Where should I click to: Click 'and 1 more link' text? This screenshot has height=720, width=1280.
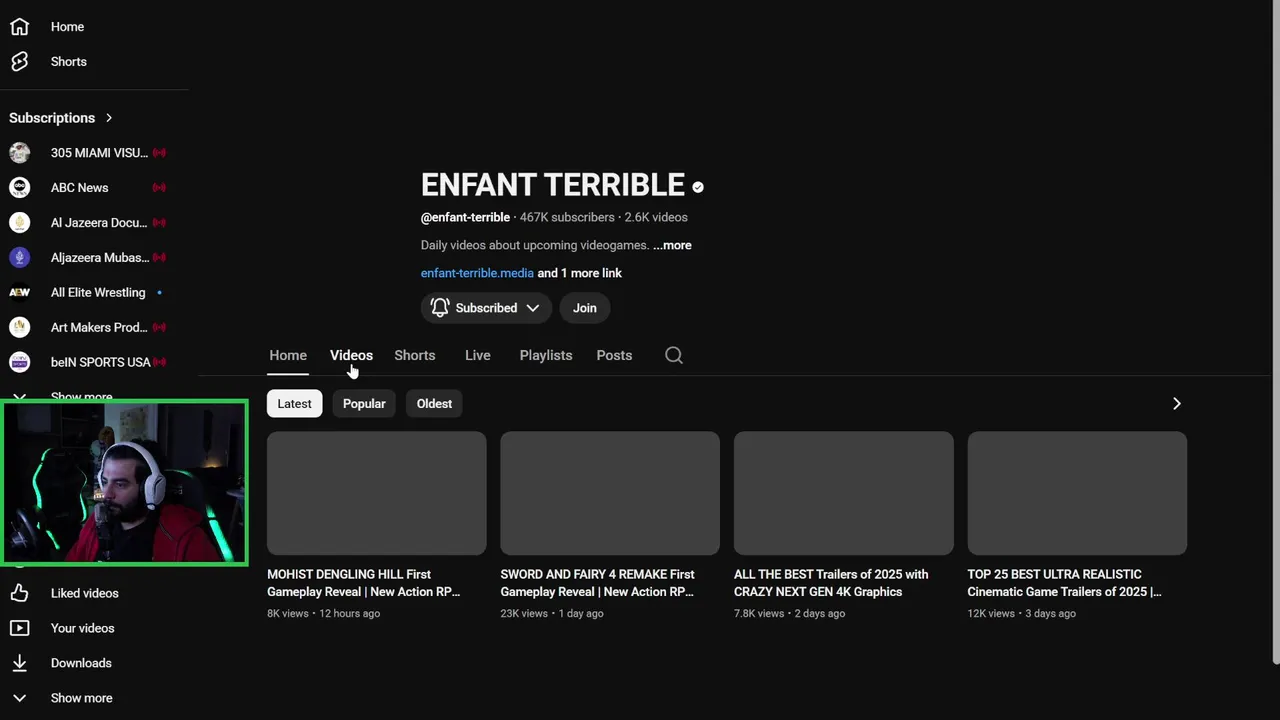(x=580, y=273)
